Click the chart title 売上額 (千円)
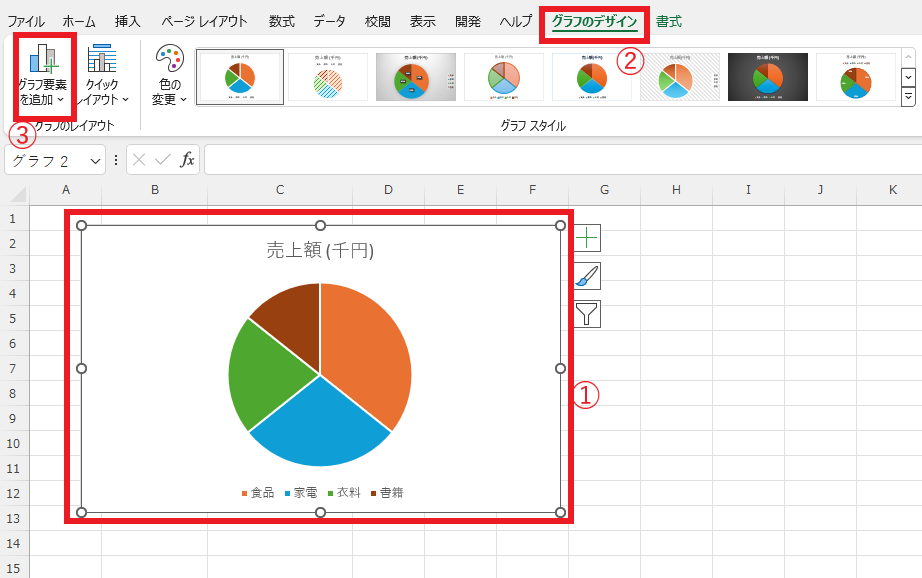This screenshot has height=578, width=922. (x=320, y=250)
